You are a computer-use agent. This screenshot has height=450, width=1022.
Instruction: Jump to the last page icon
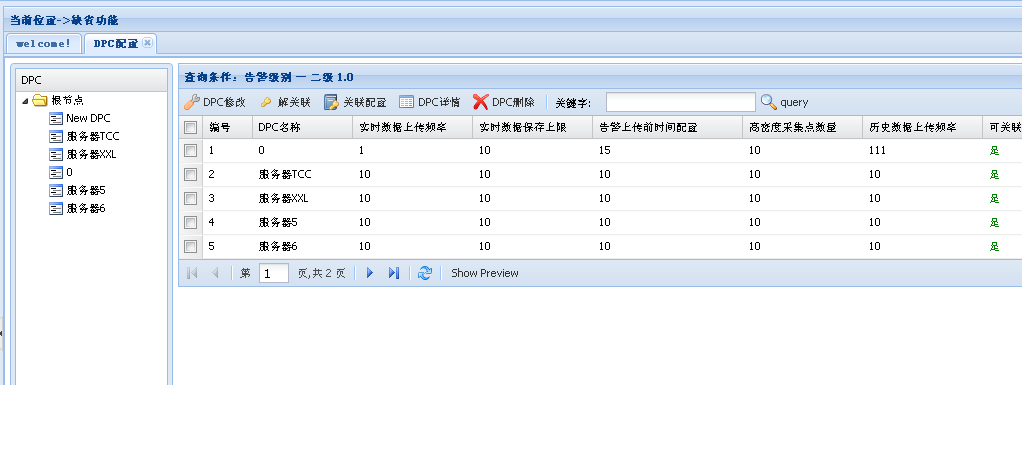click(393, 273)
